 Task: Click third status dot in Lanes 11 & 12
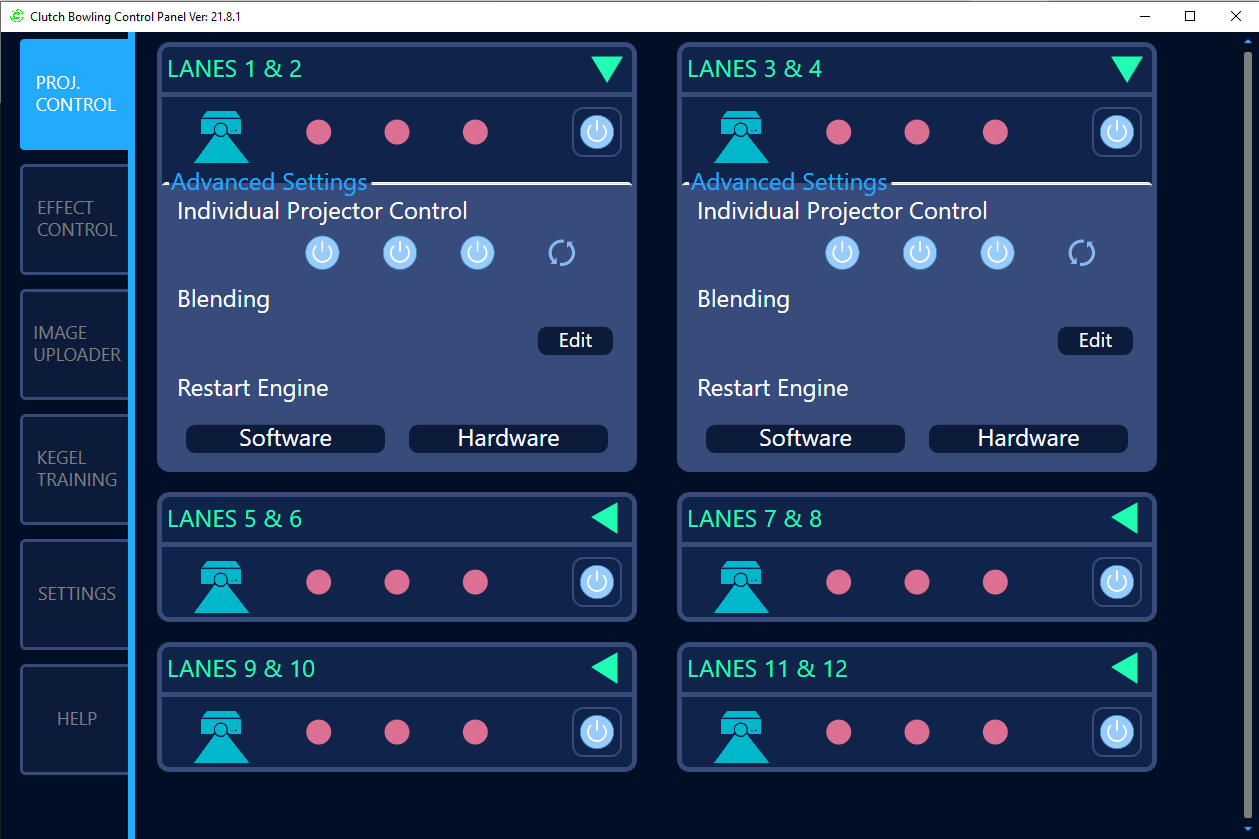(995, 732)
